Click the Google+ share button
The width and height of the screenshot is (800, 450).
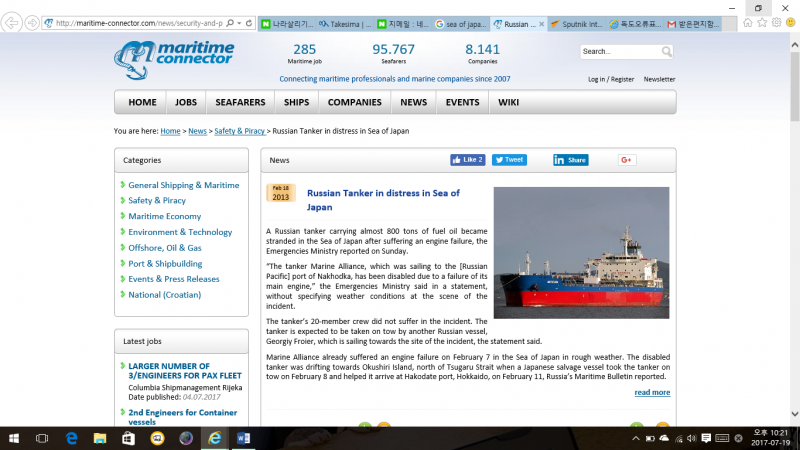(627, 160)
